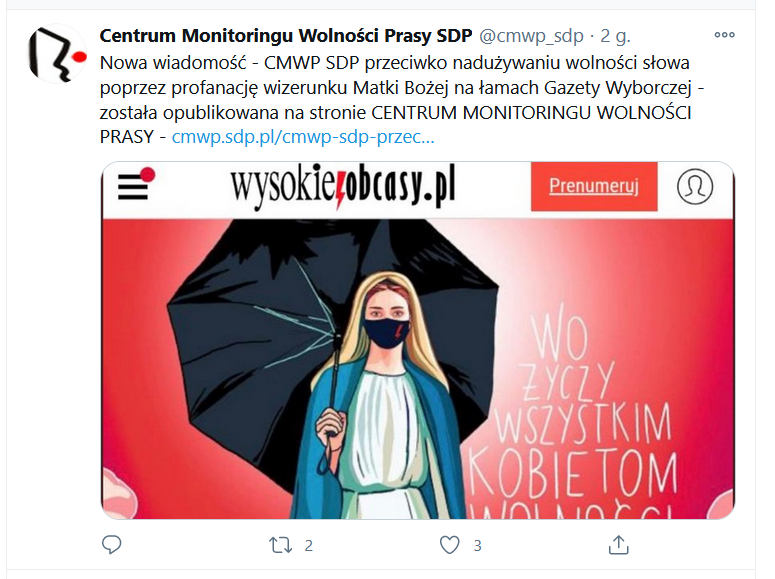Open the tweet's 2 g. timestamp

coord(615,36)
